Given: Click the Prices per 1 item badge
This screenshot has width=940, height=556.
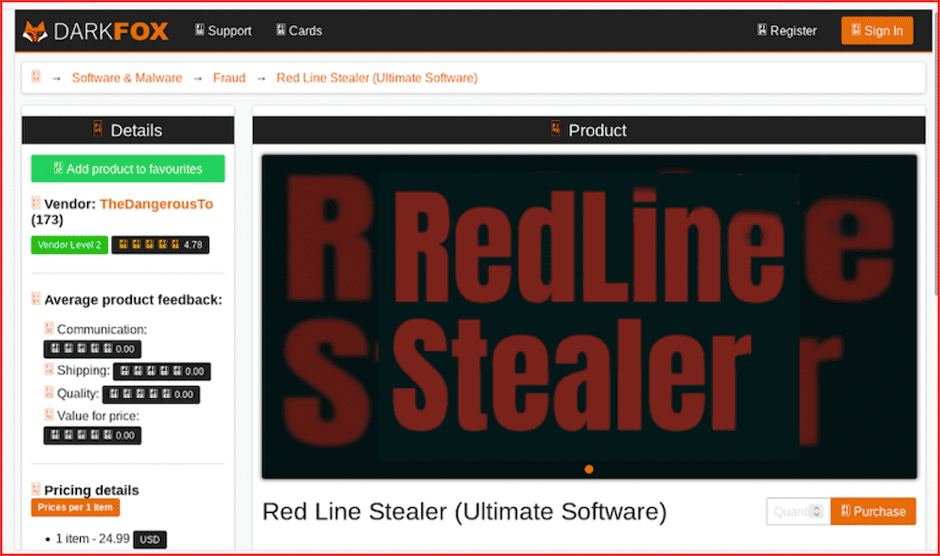Looking at the screenshot, I should (76, 507).
